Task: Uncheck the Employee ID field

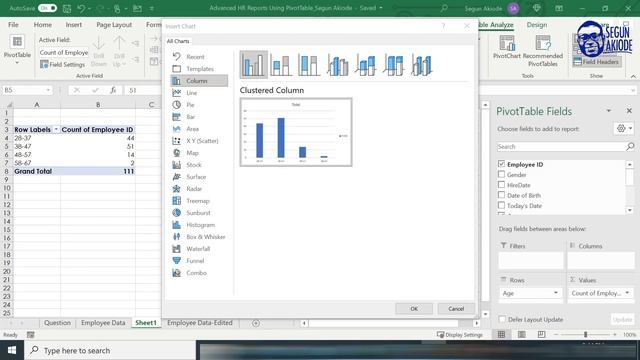Action: 501,164
